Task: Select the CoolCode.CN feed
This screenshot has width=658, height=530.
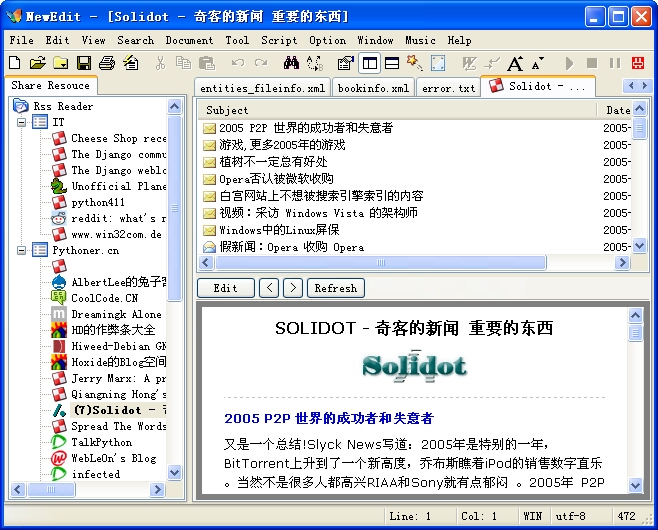Action: click(104, 298)
